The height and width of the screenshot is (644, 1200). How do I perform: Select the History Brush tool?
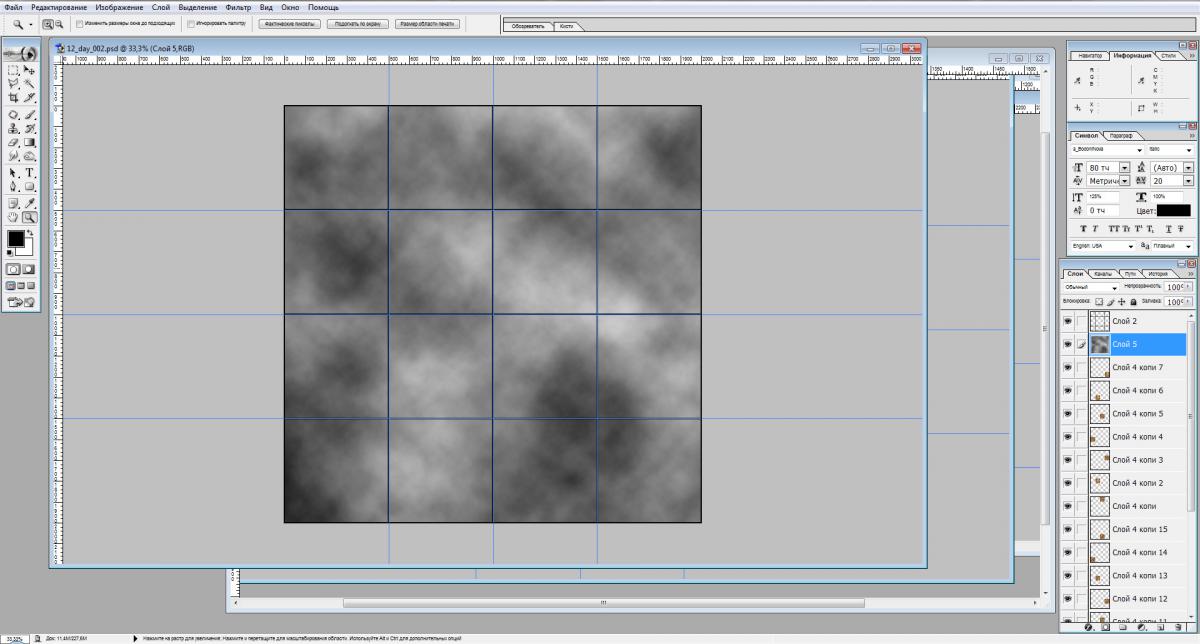click(29, 128)
